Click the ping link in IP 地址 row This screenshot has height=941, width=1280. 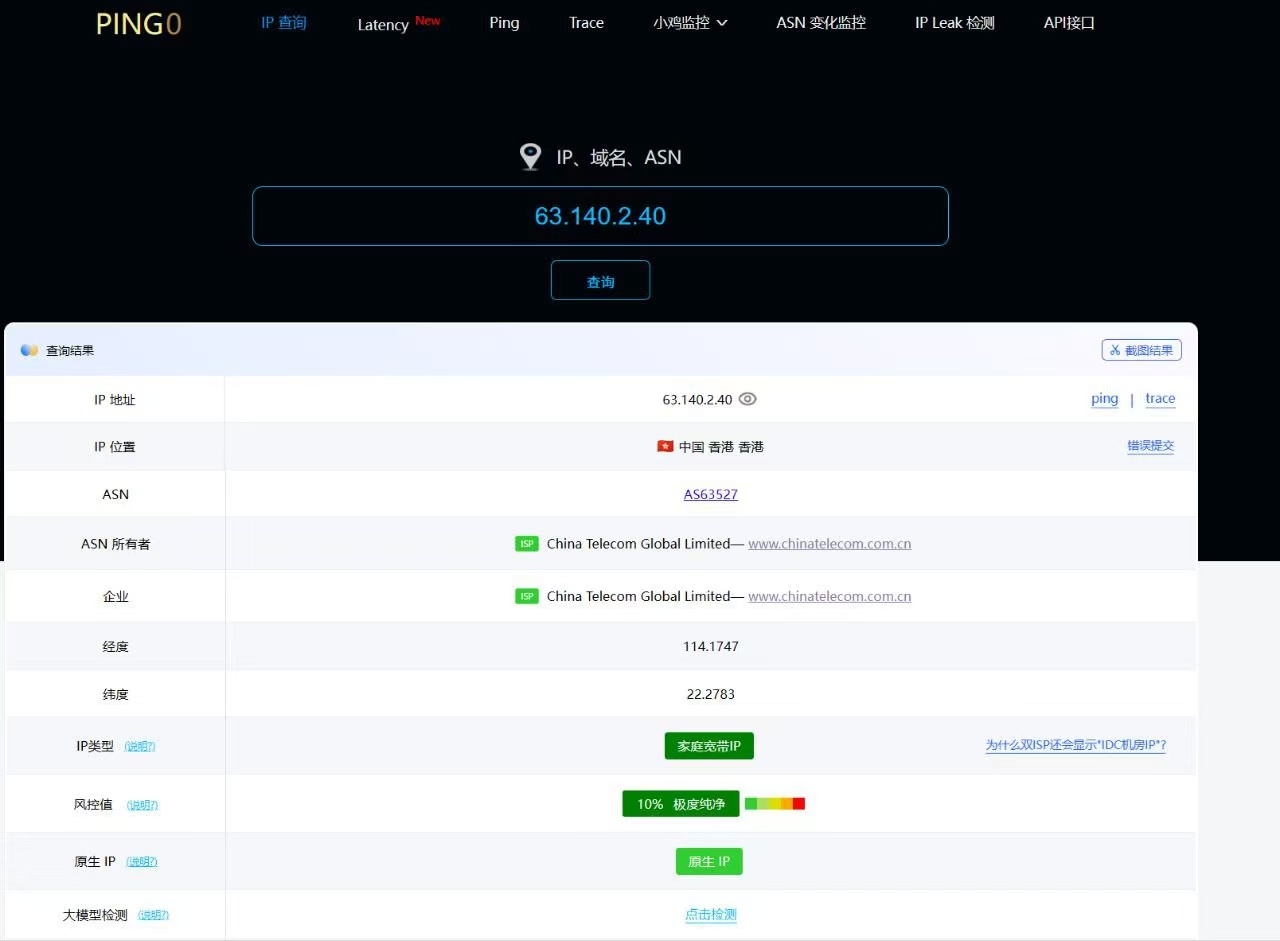pyautogui.click(x=1105, y=399)
